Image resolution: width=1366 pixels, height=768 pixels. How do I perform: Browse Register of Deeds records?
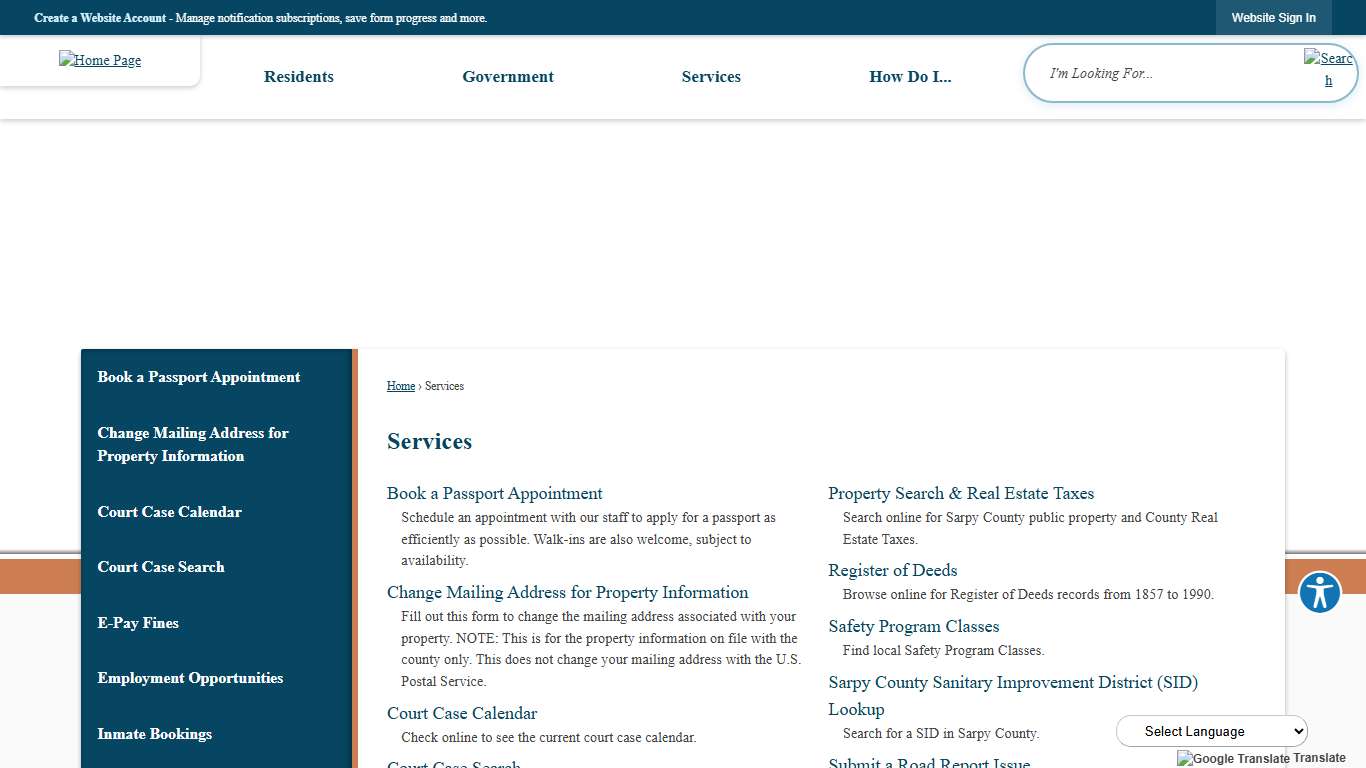coord(892,570)
